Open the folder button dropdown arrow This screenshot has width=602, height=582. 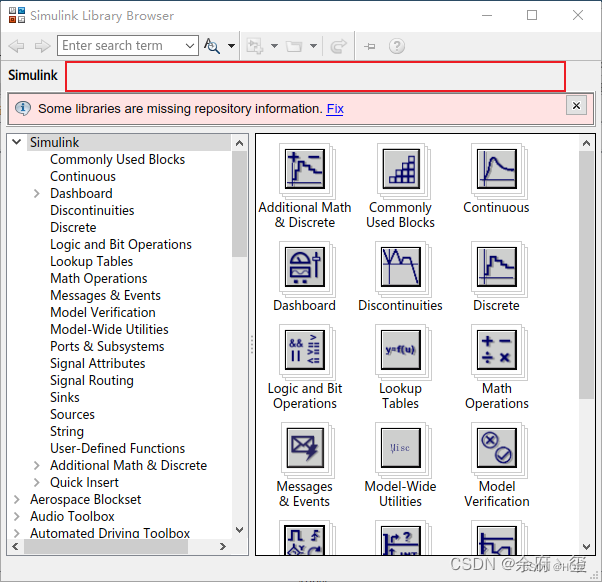[x=314, y=46]
